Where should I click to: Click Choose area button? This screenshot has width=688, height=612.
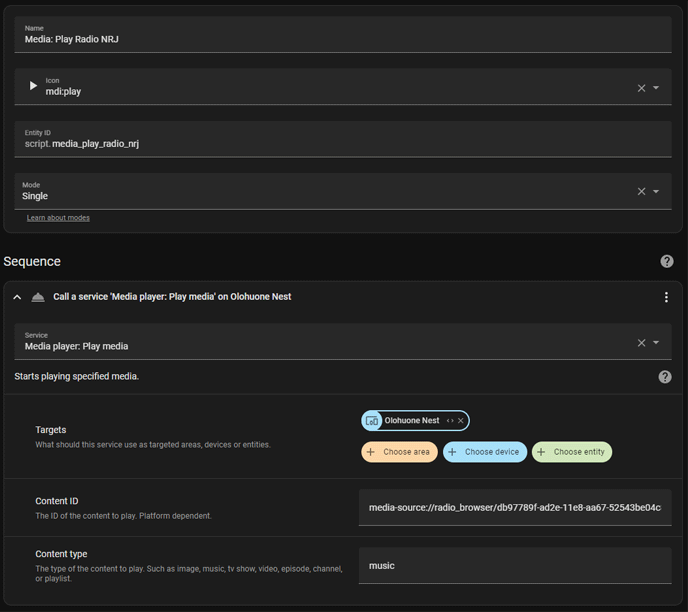[x=399, y=452]
